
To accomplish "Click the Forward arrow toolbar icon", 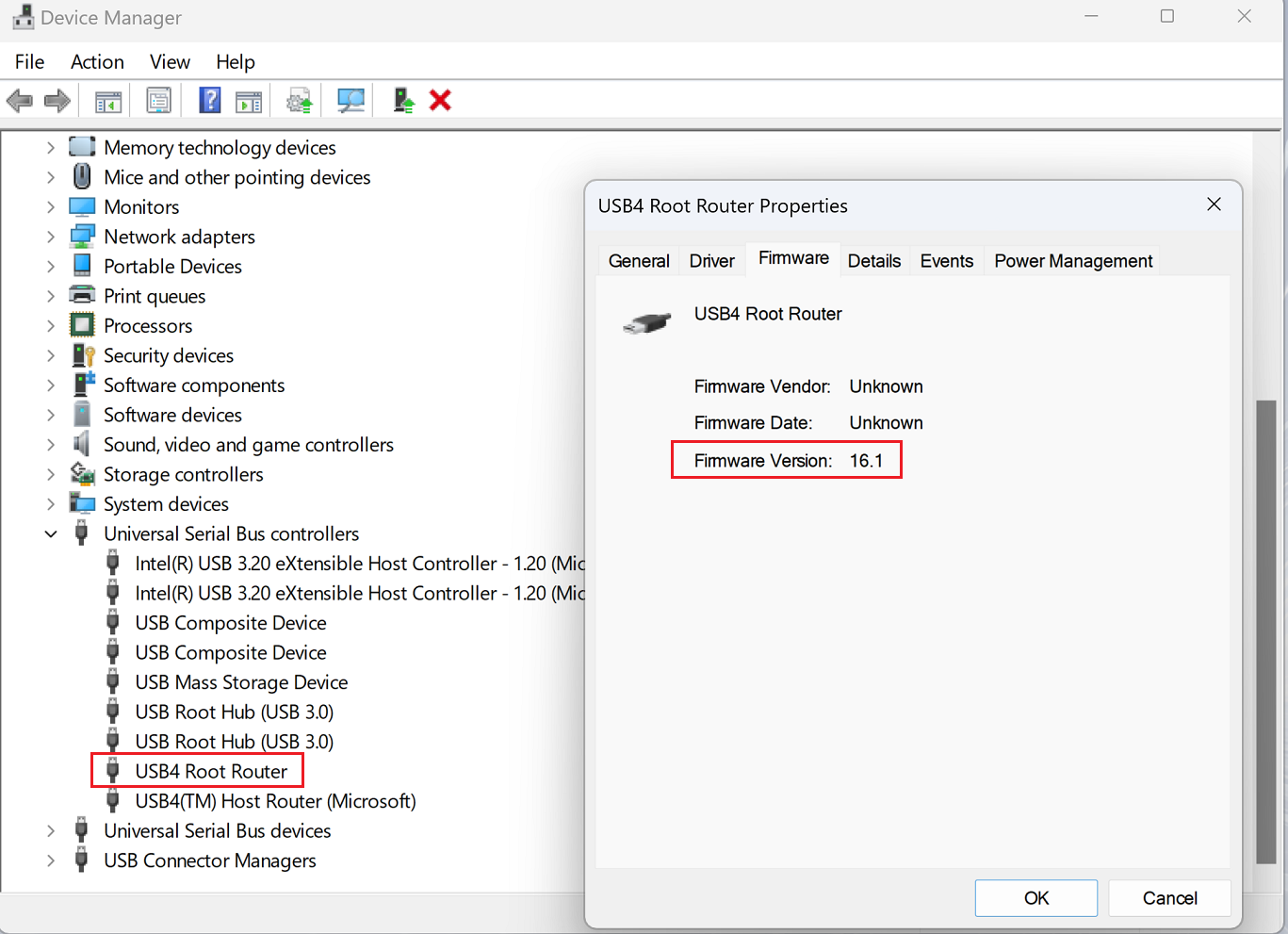I will point(57,100).
